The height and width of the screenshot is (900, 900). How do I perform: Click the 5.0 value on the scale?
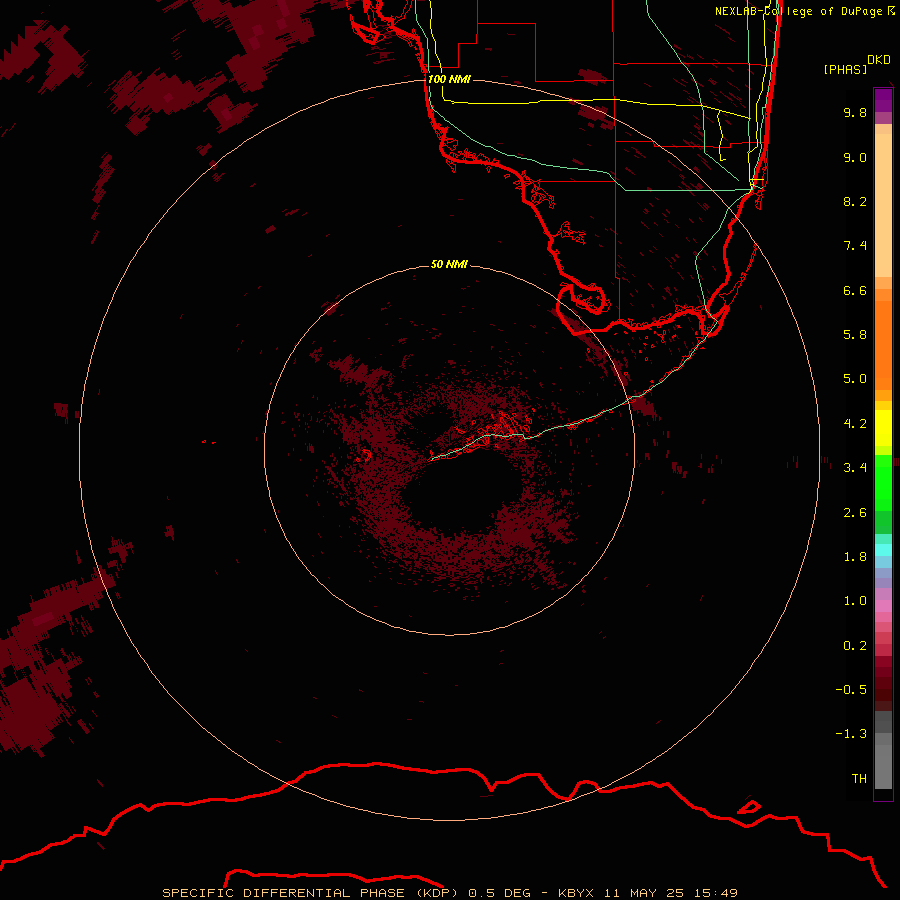[855, 379]
